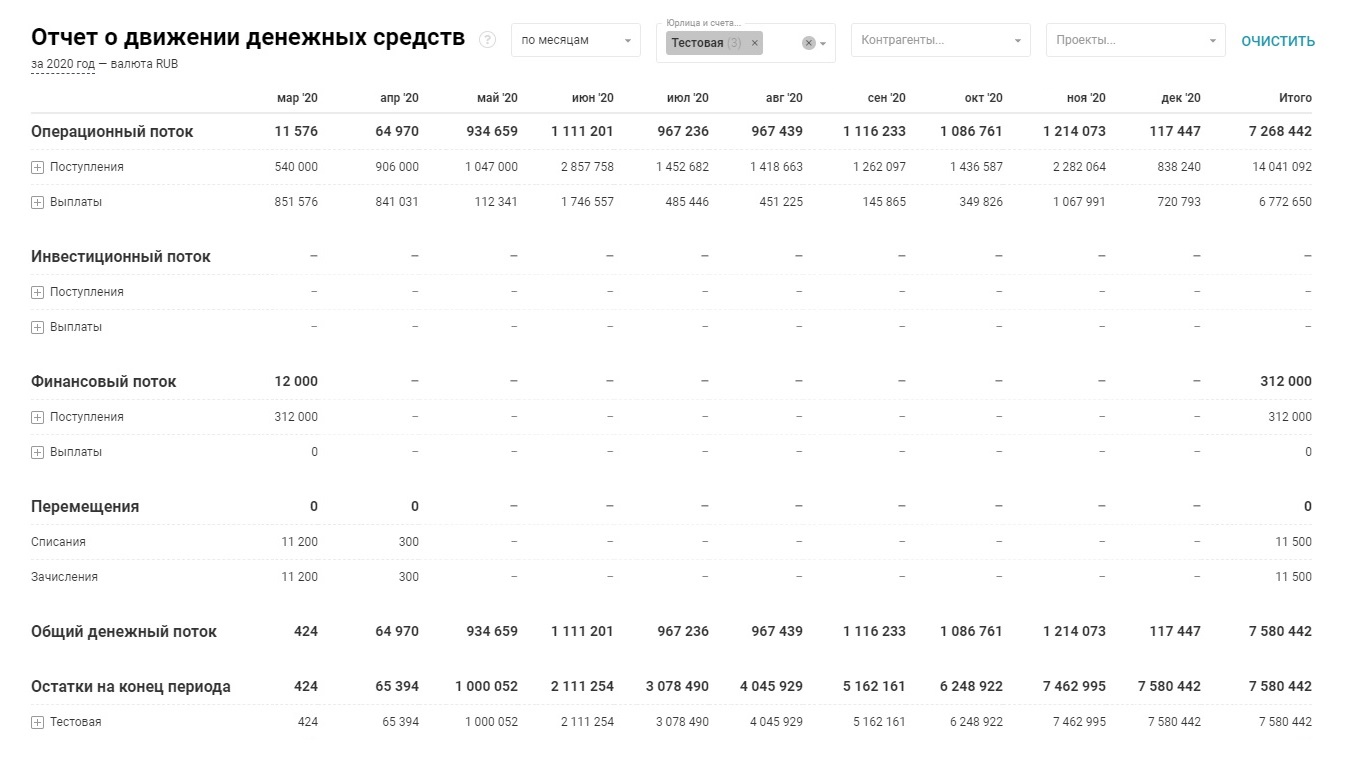The height and width of the screenshot is (780, 1350).
Task: Click December receipts value 838 240
Action: [x=1179, y=167]
